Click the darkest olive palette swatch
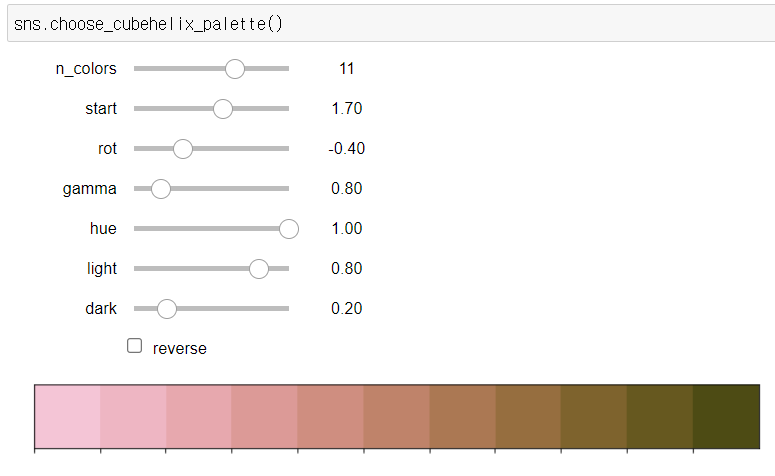Viewport: 775px width, 476px height. [x=726, y=416]
